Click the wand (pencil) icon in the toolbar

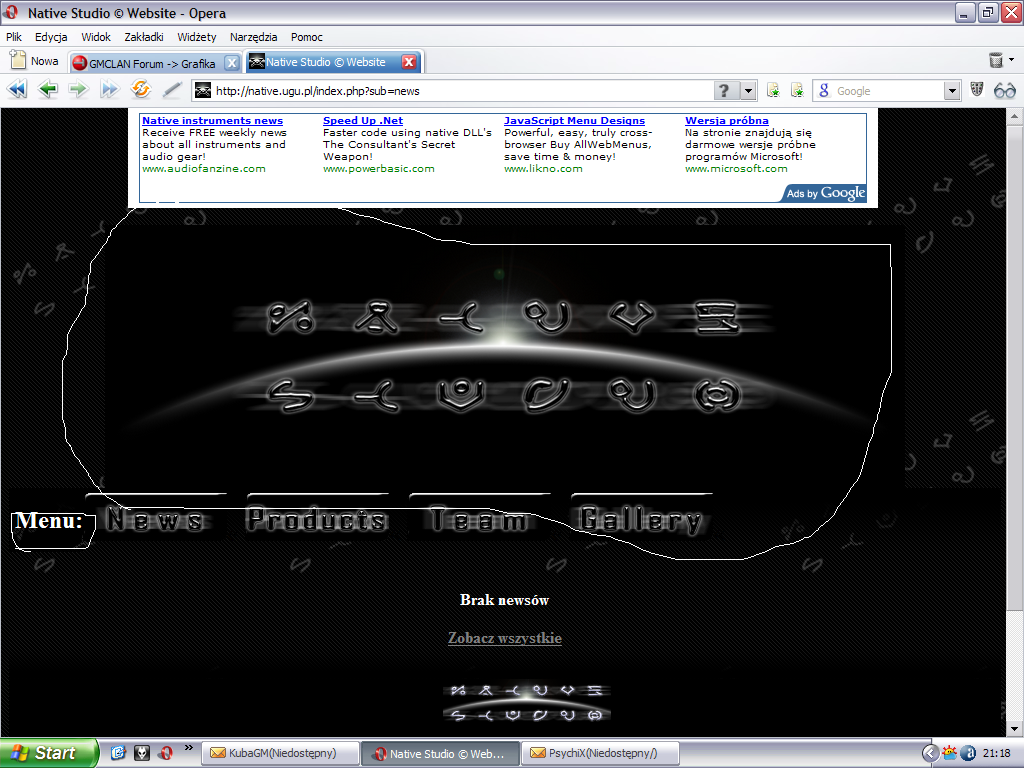pos(172,90)
